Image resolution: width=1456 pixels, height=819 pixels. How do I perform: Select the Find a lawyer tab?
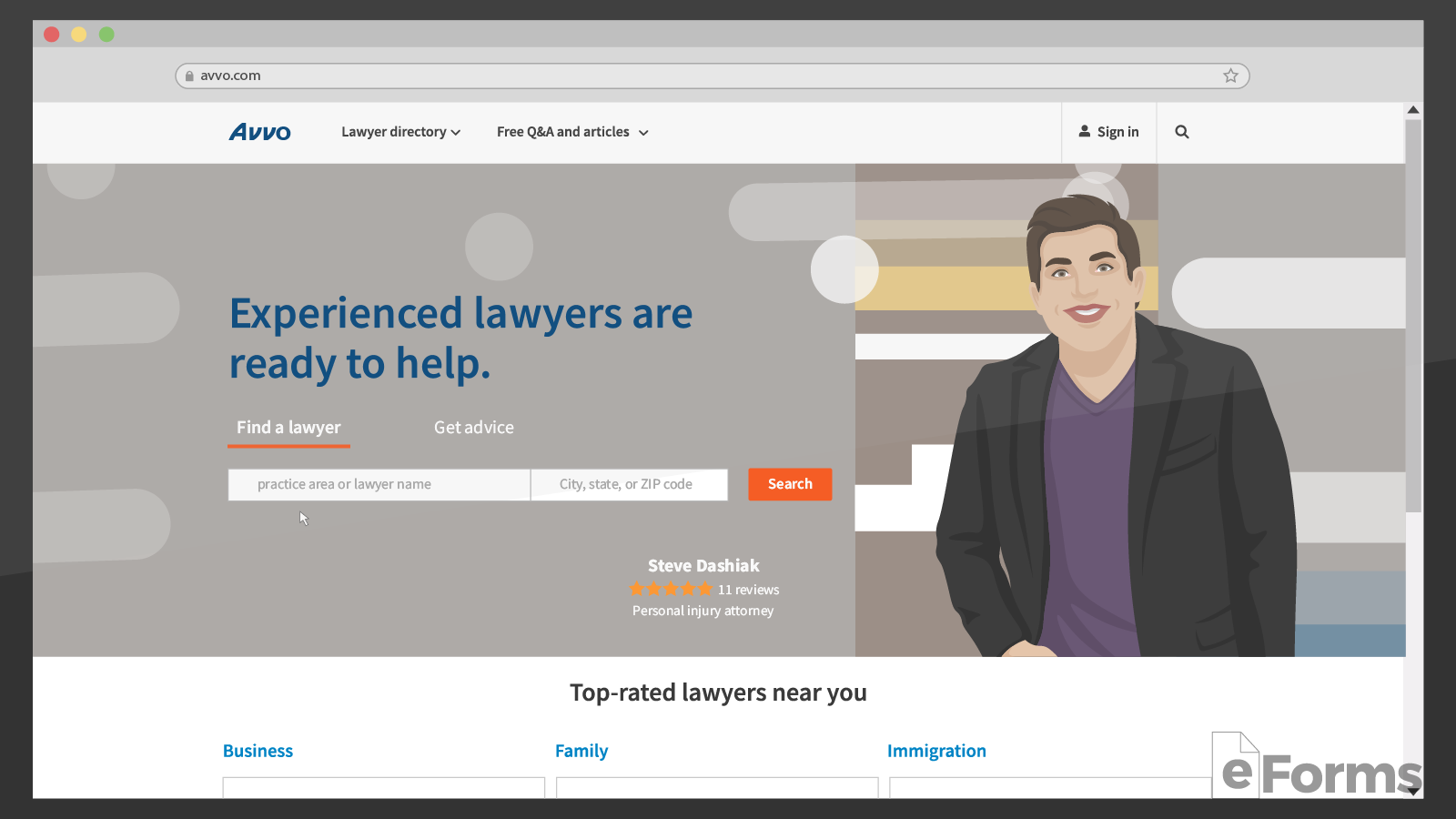click(x=288, y=428)
